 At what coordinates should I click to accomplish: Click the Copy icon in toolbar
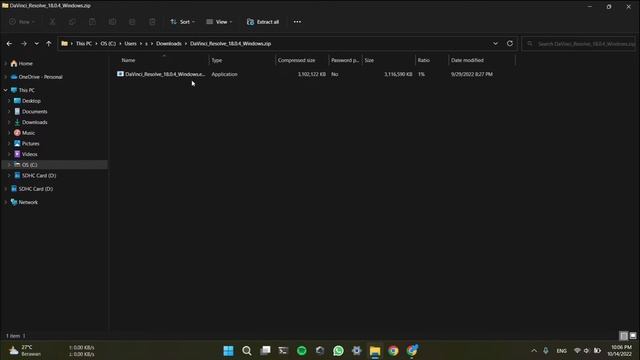pos(72,22)
